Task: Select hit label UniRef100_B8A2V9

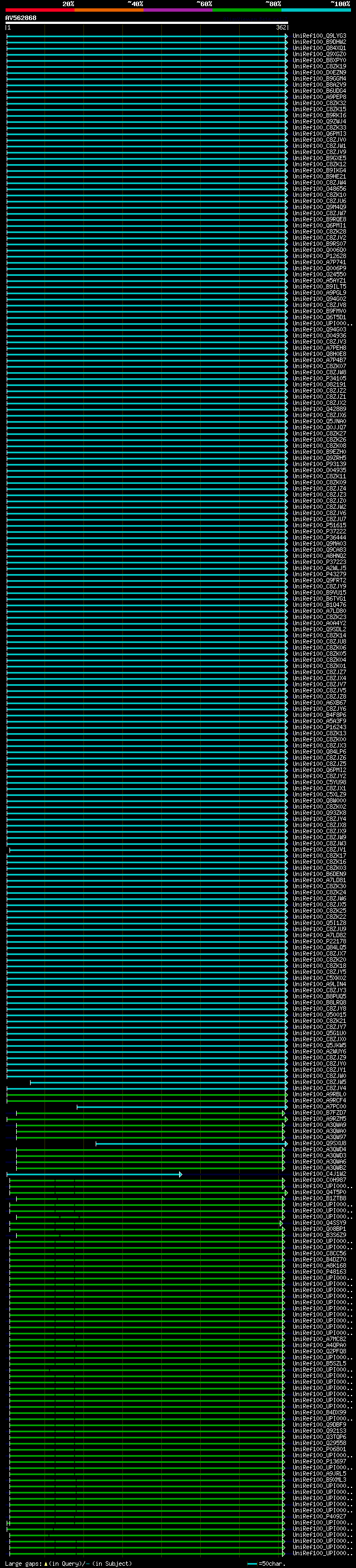Action: pos(319,85)
